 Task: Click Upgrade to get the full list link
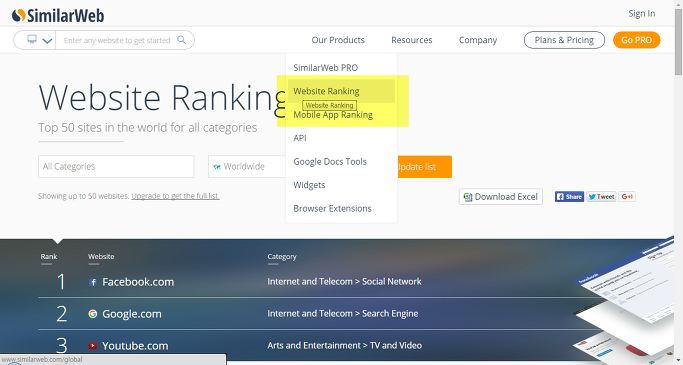(x=175, y=196)
